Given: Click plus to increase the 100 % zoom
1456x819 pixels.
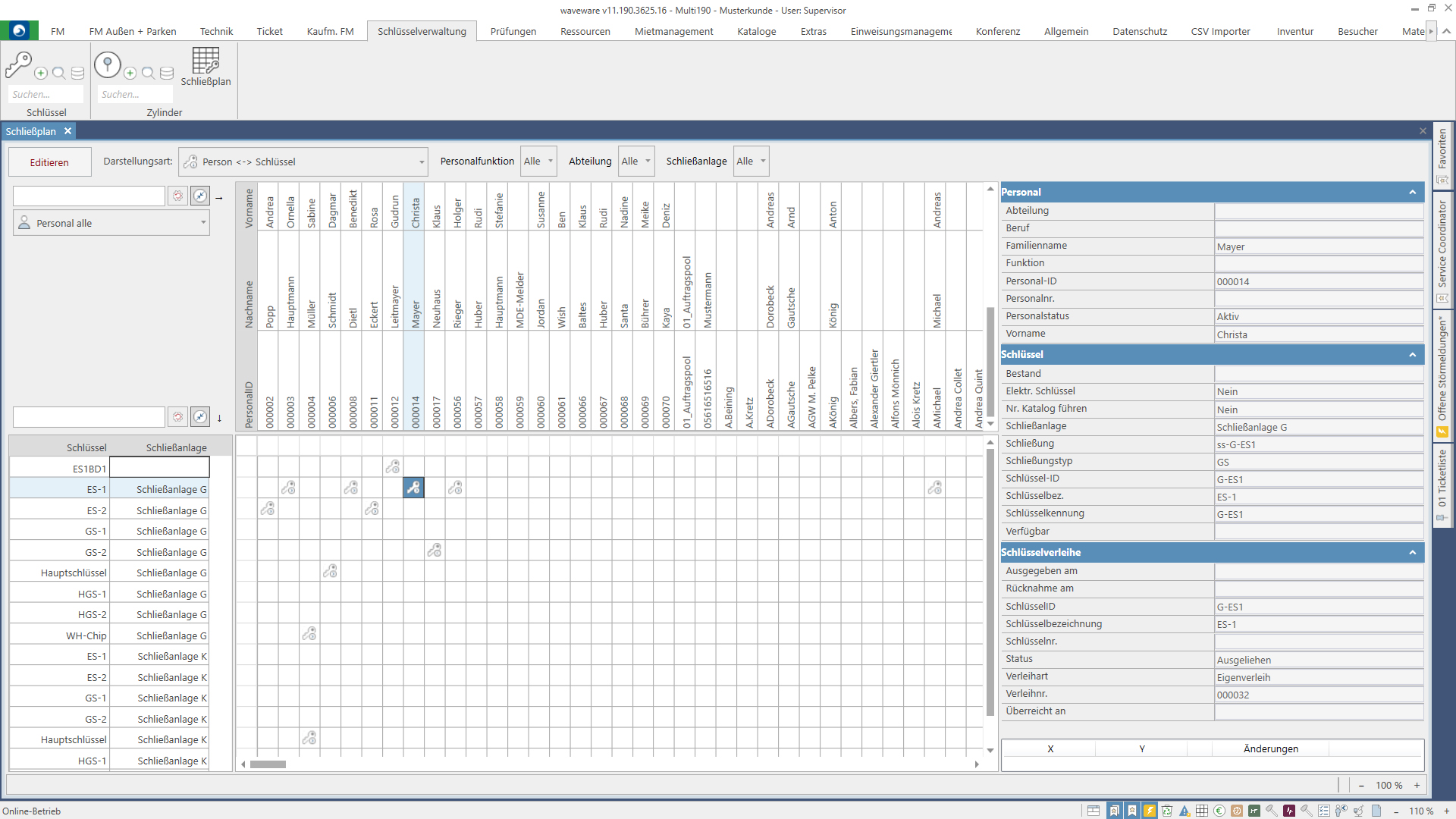Looking at the screenshot, I should click(x=1417, y=786).
